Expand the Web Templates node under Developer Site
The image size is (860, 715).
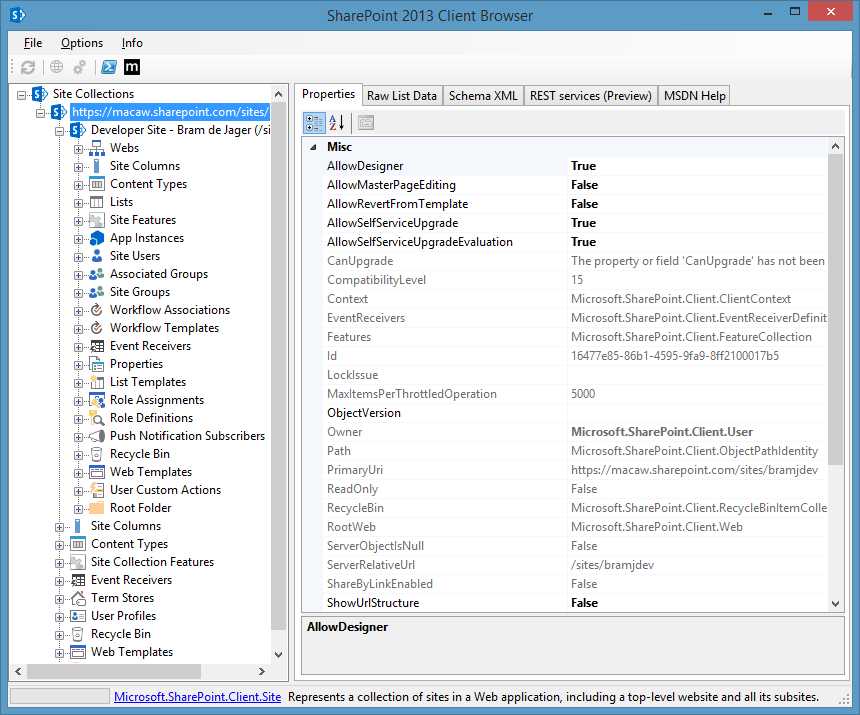point(78,473)
